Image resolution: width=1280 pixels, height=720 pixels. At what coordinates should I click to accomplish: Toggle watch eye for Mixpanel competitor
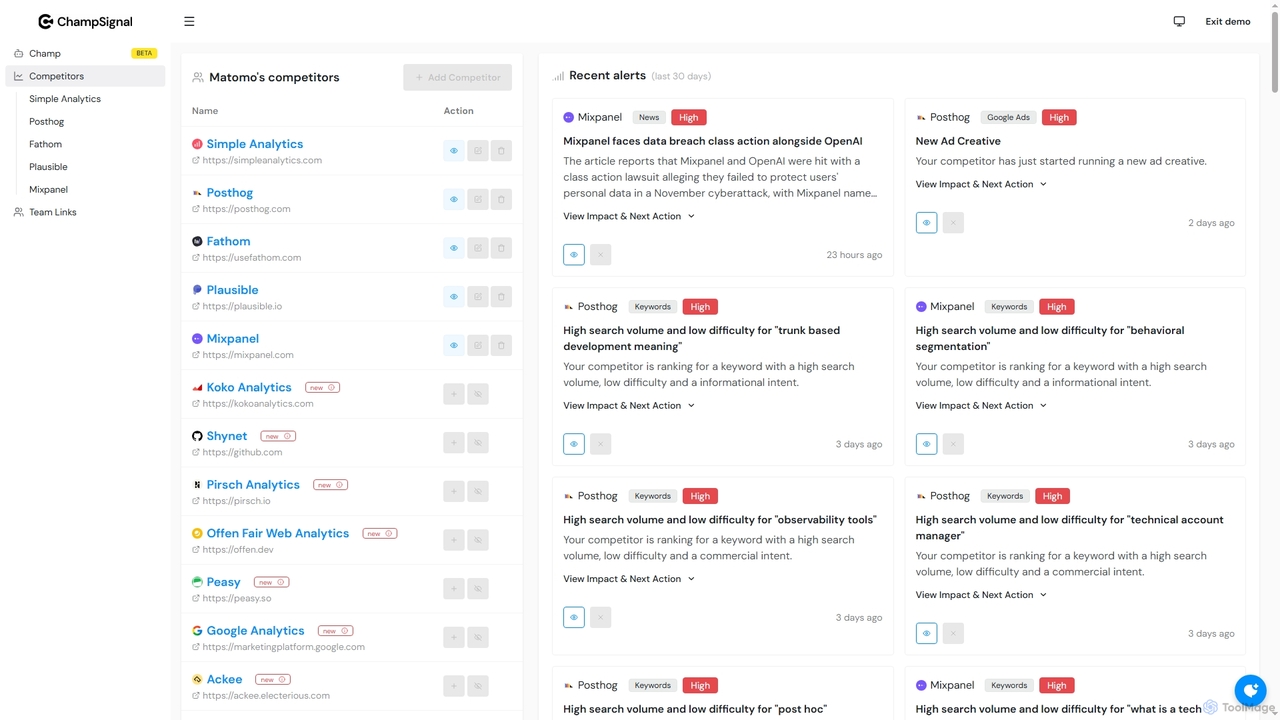point(454,345)
